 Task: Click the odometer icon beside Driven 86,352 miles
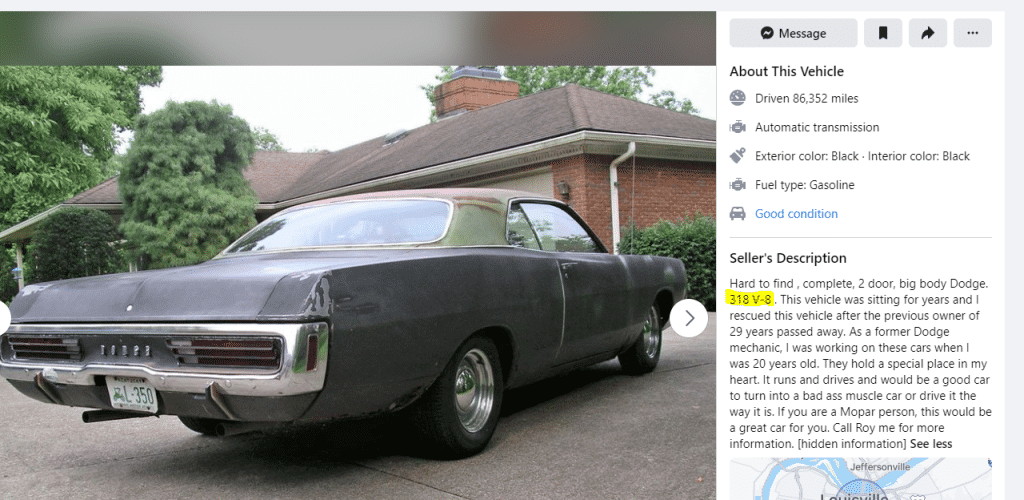[x=737, y=99]
